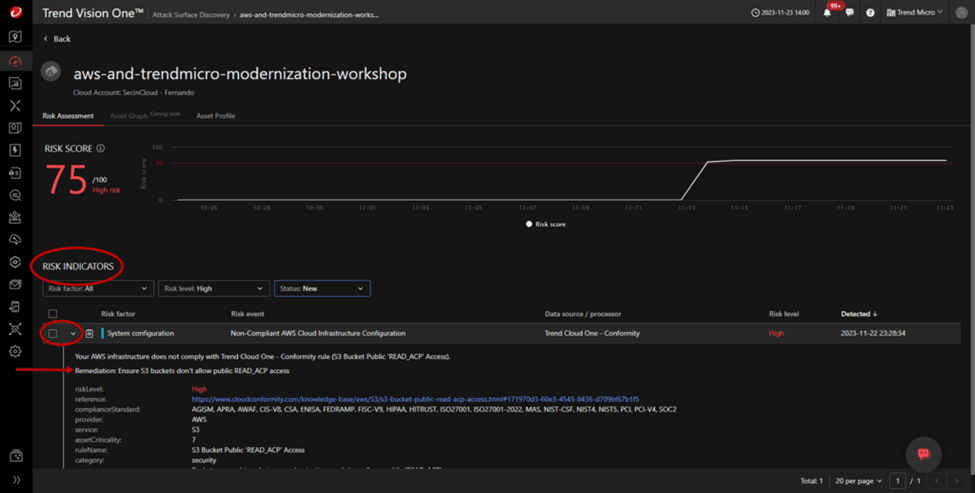
Task: Collapse the System configuration row chevron
Action: [73, 334]
